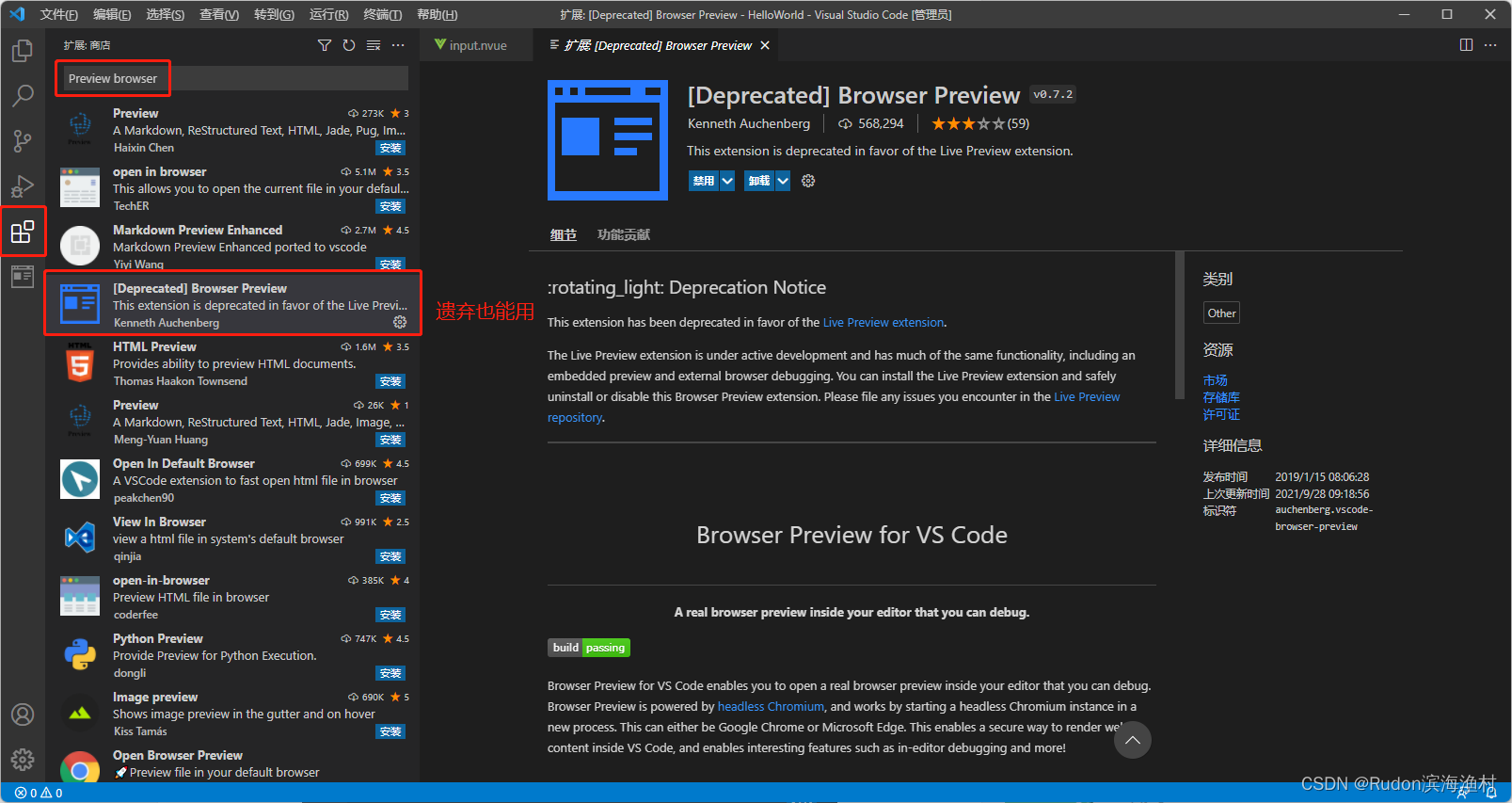Install the open in browser extension
The height and width of the screenshot is (803, 1512).
tap(390, 206)
